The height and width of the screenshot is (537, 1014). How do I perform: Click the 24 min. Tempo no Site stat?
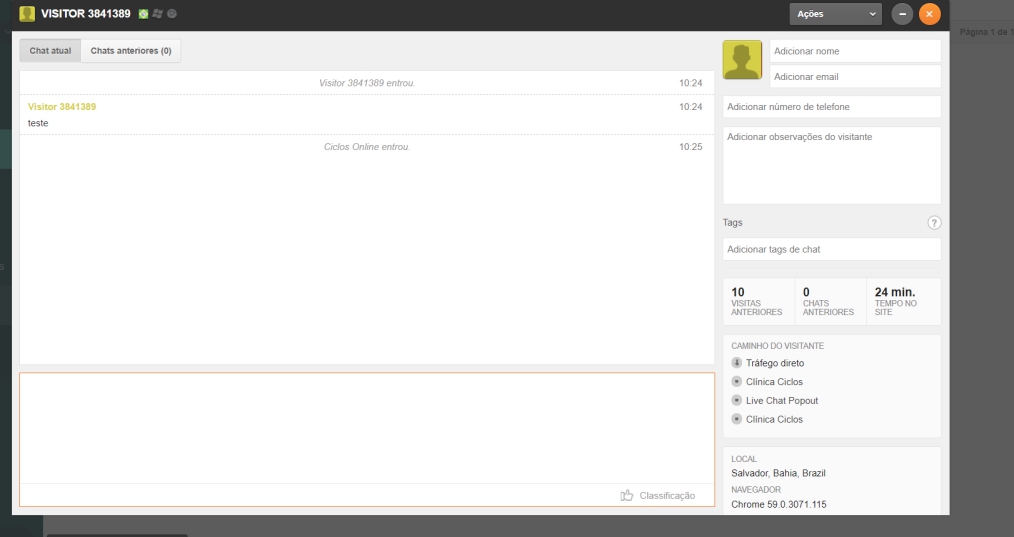click(903, 301)
